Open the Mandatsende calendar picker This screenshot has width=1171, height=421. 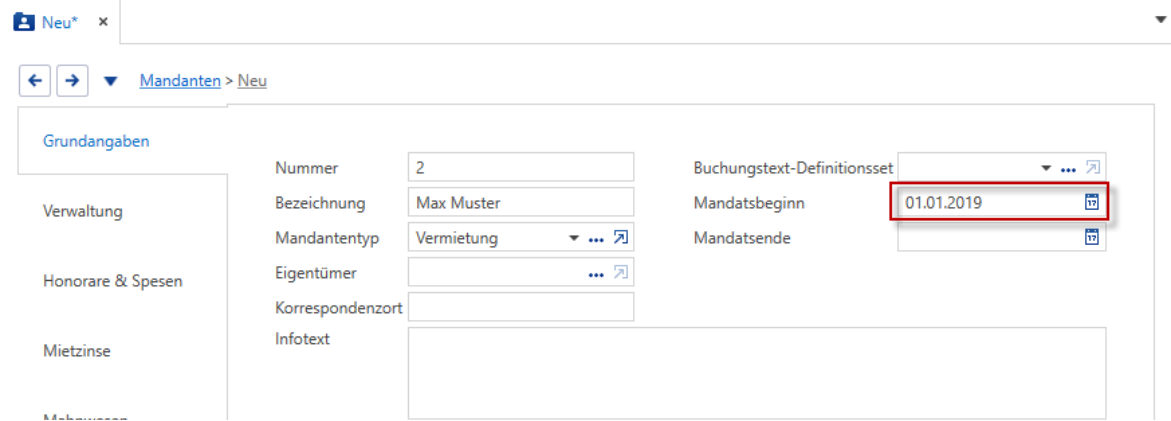click(x=1091, y=237)
